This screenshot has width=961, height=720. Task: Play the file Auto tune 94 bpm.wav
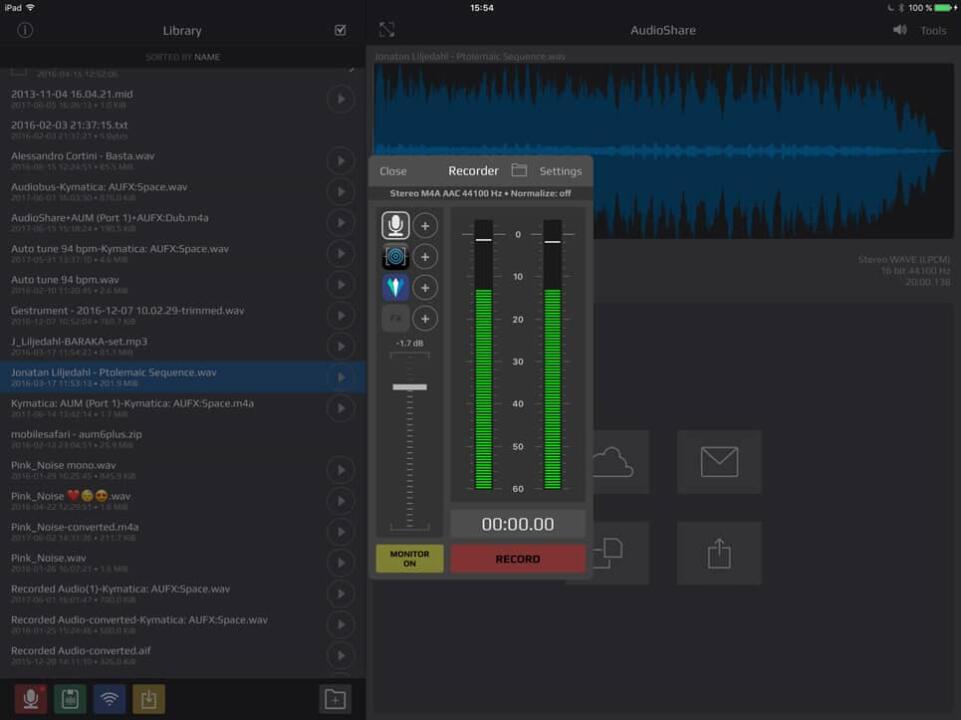click(x=341, y=283)
